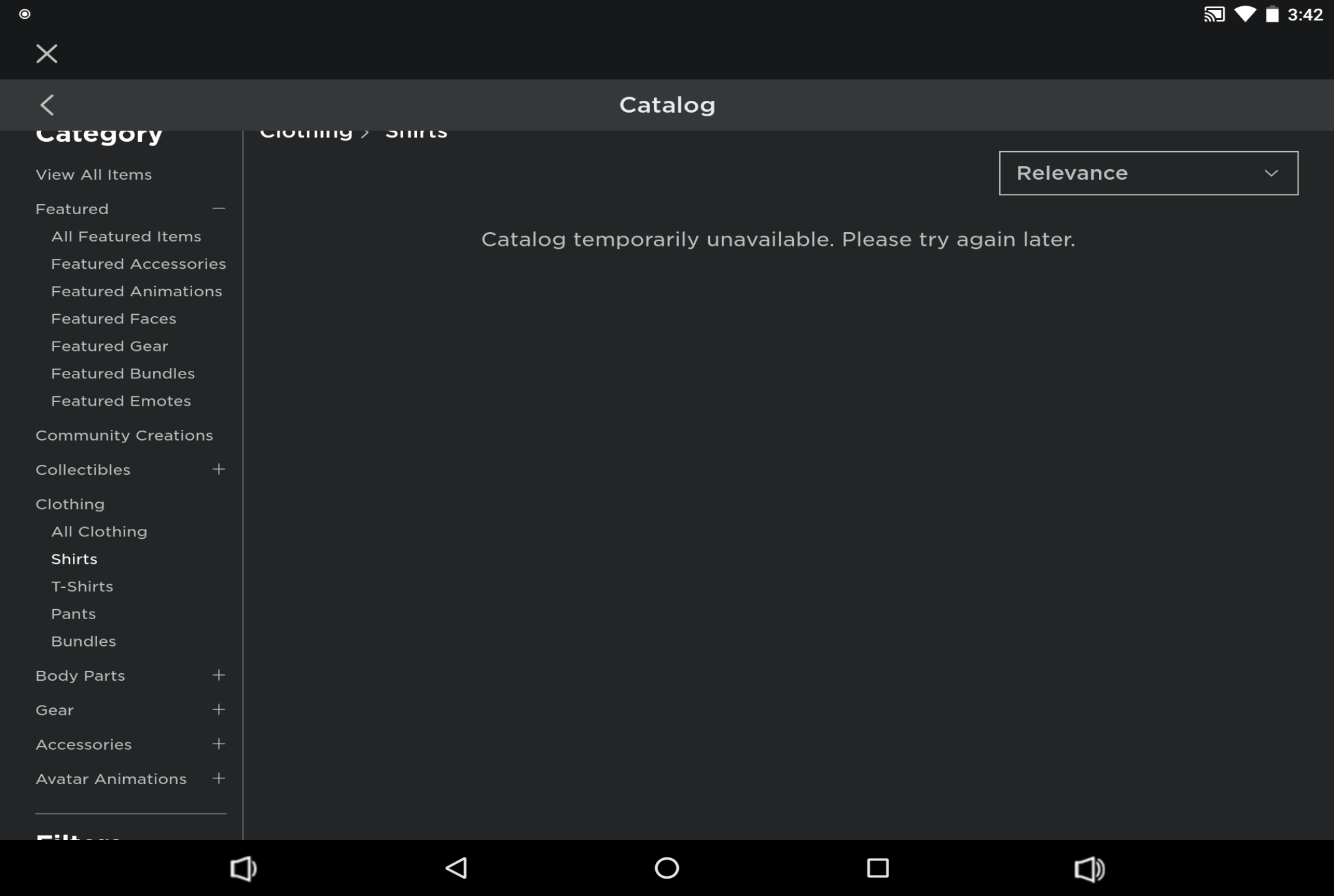Click View All Items
Viewport: 1334px width, 896px height.
click(93, 174)
